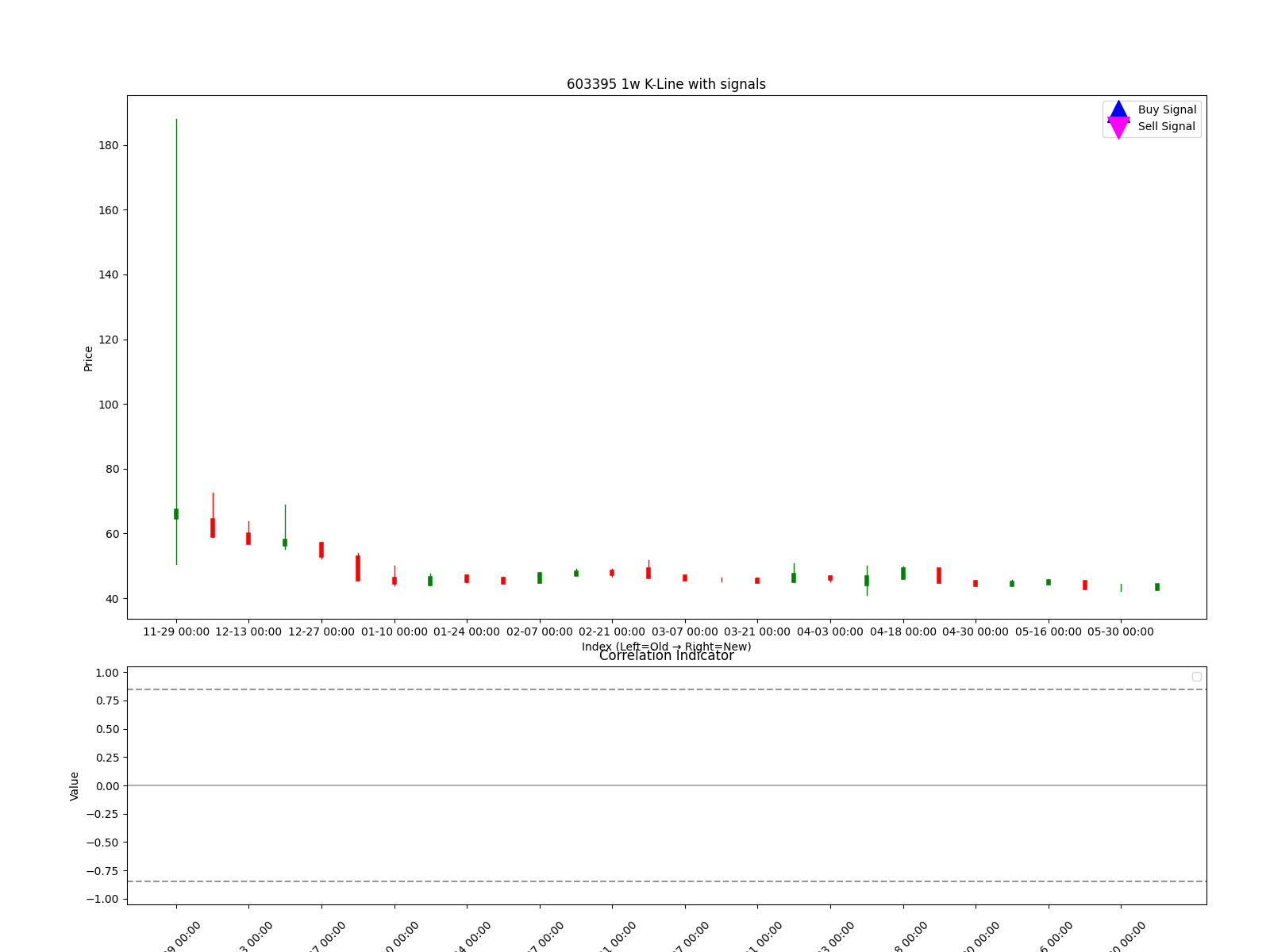Select the green candlestick at 05-16
The height and width of the screenshot is (952, 1270).
click(1049, 582)
